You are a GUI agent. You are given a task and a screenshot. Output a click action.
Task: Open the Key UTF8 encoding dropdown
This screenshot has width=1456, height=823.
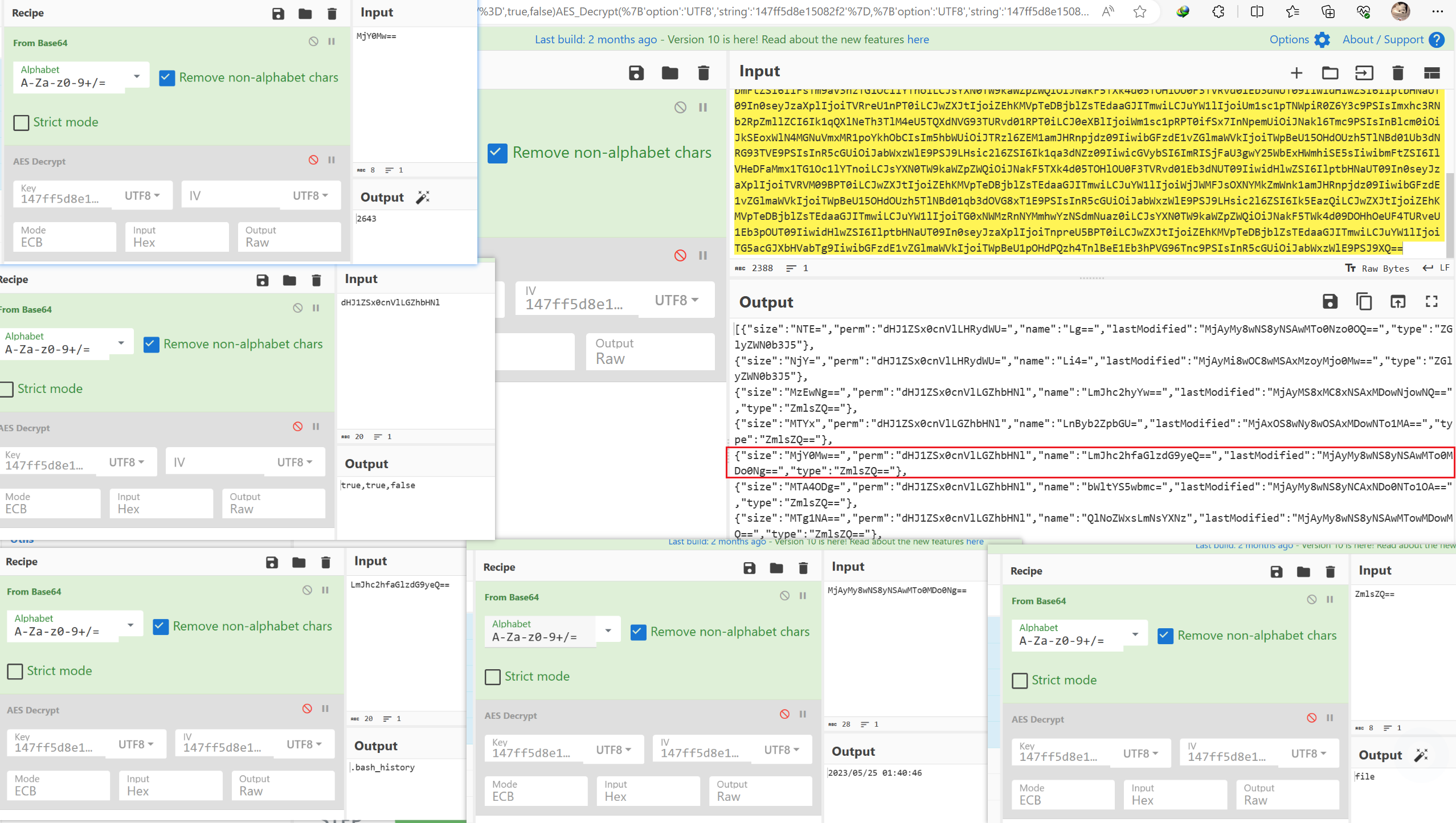click(141, 195)
